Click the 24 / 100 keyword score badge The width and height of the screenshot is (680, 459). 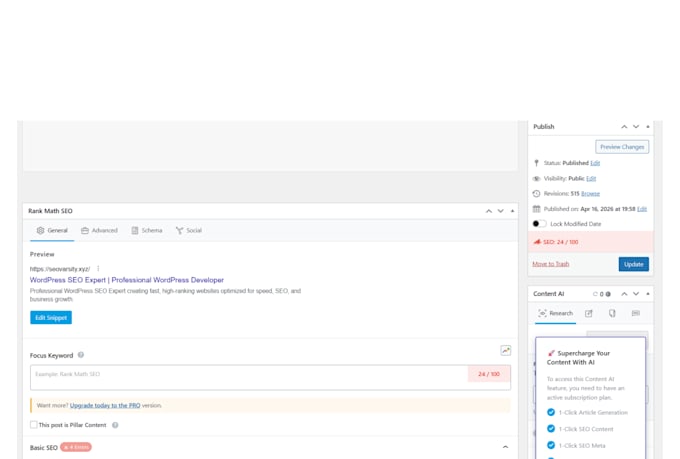coord(489,374)
